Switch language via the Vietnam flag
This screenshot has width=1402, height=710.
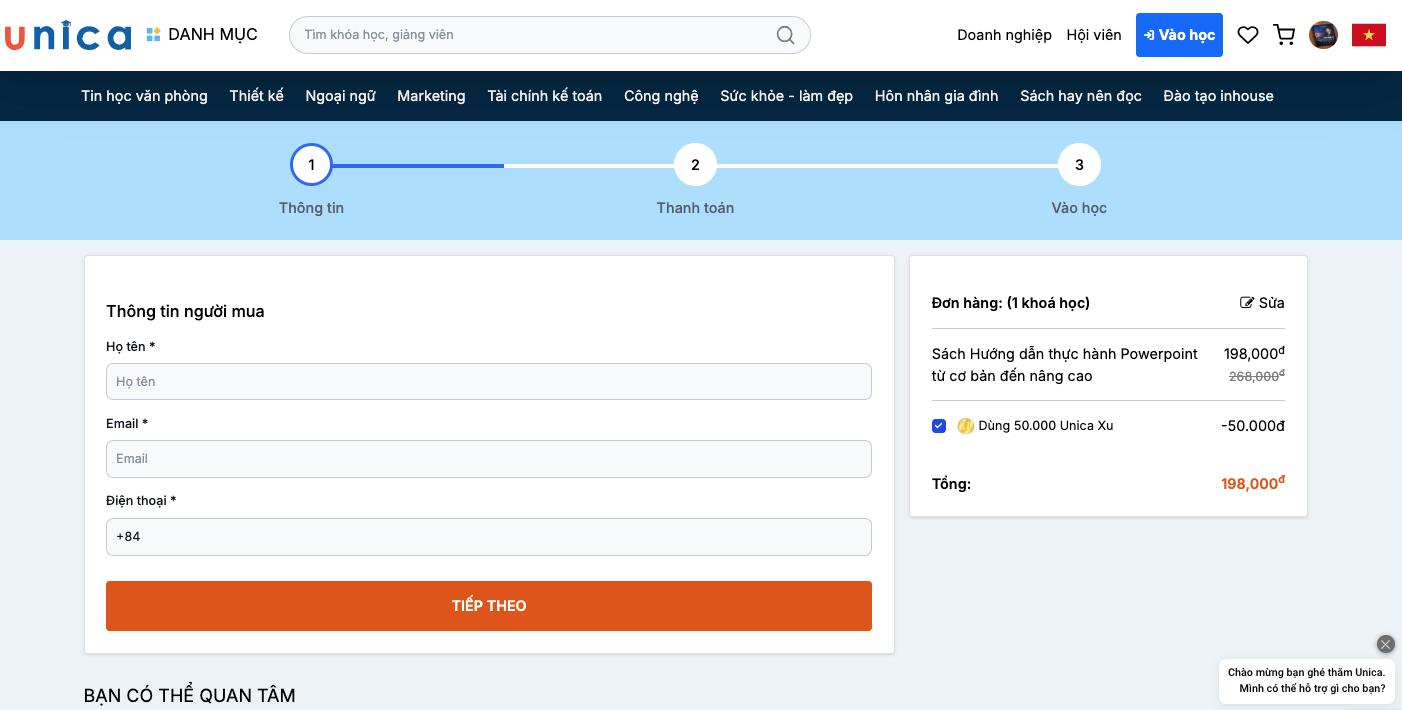tap(1368, 35)
